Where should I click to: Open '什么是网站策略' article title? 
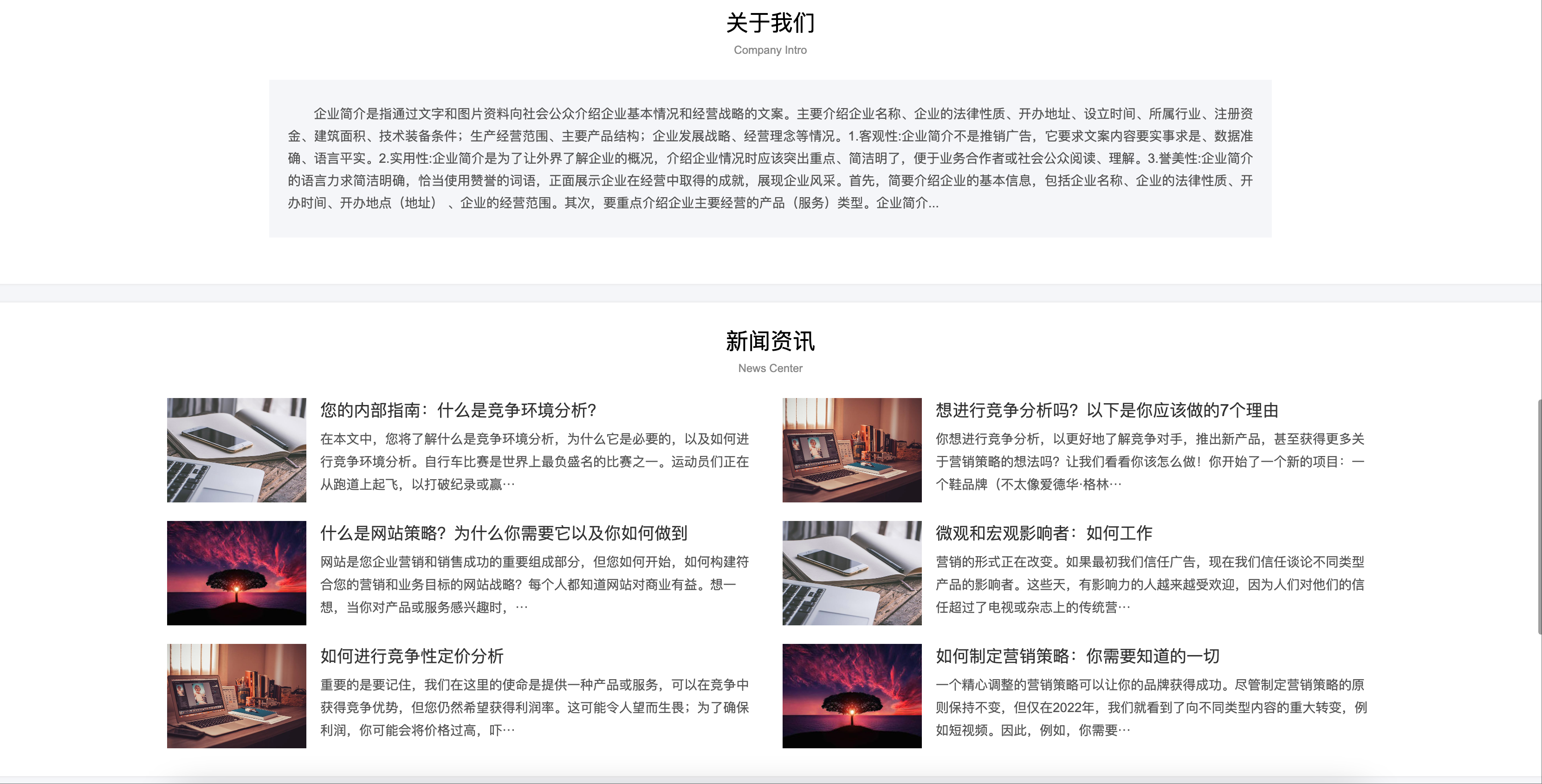pyautogui.click(x=504, y=533)
